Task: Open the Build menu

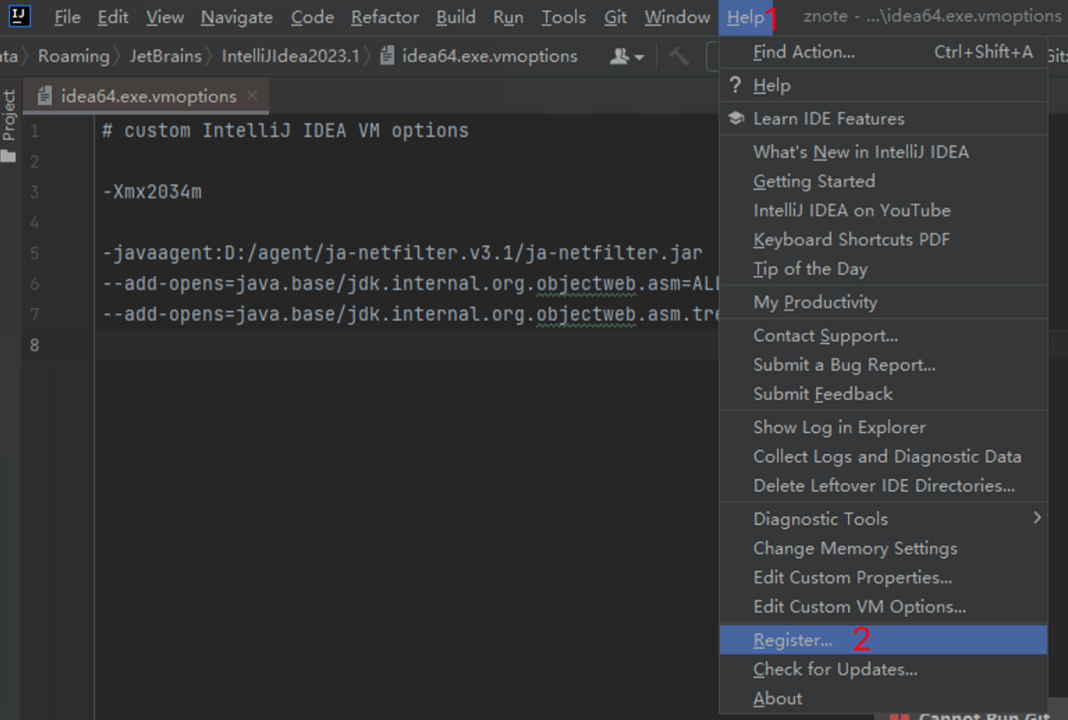Action: point(456,17)
